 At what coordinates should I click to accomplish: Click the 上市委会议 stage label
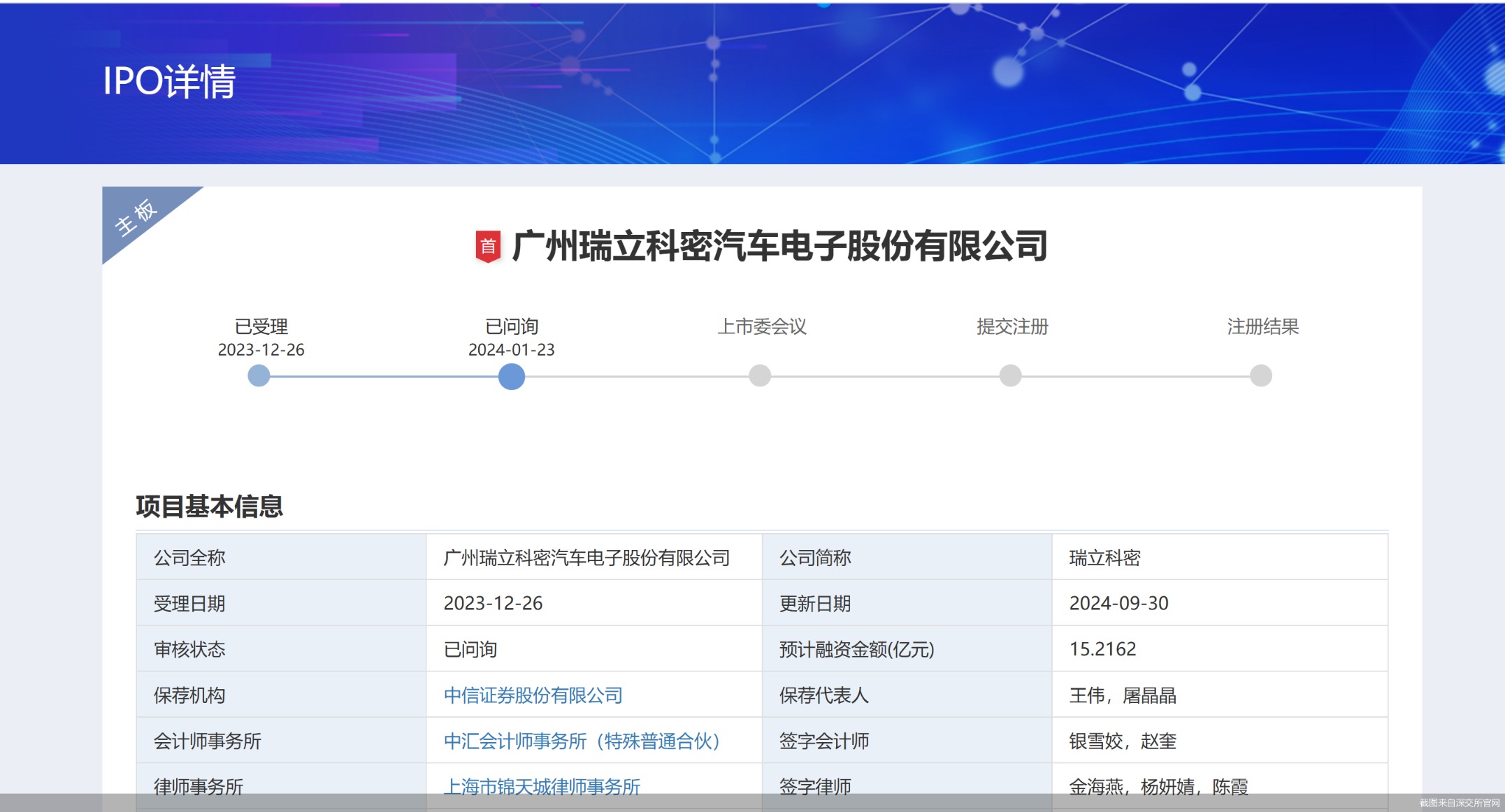pos(762,326)
